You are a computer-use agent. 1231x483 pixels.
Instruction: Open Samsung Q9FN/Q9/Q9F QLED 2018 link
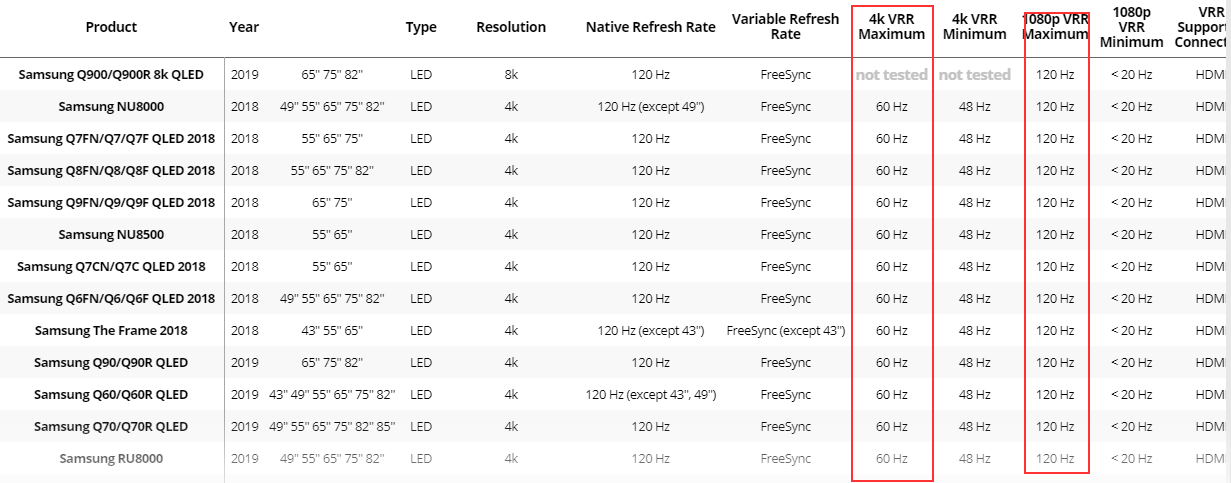(111, 202)
